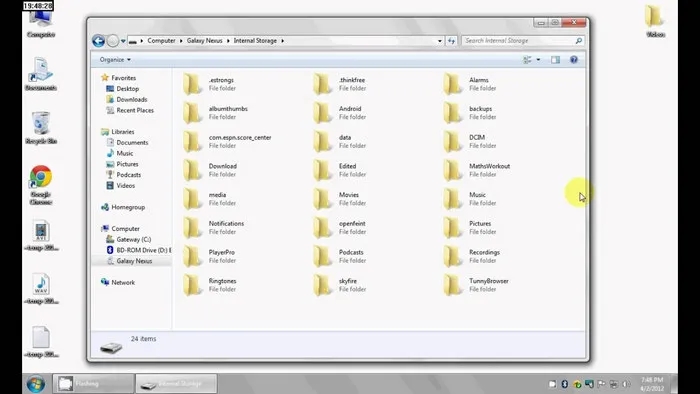
Task: Click Computer in the breadcrumb path
Action: (161, 41)
